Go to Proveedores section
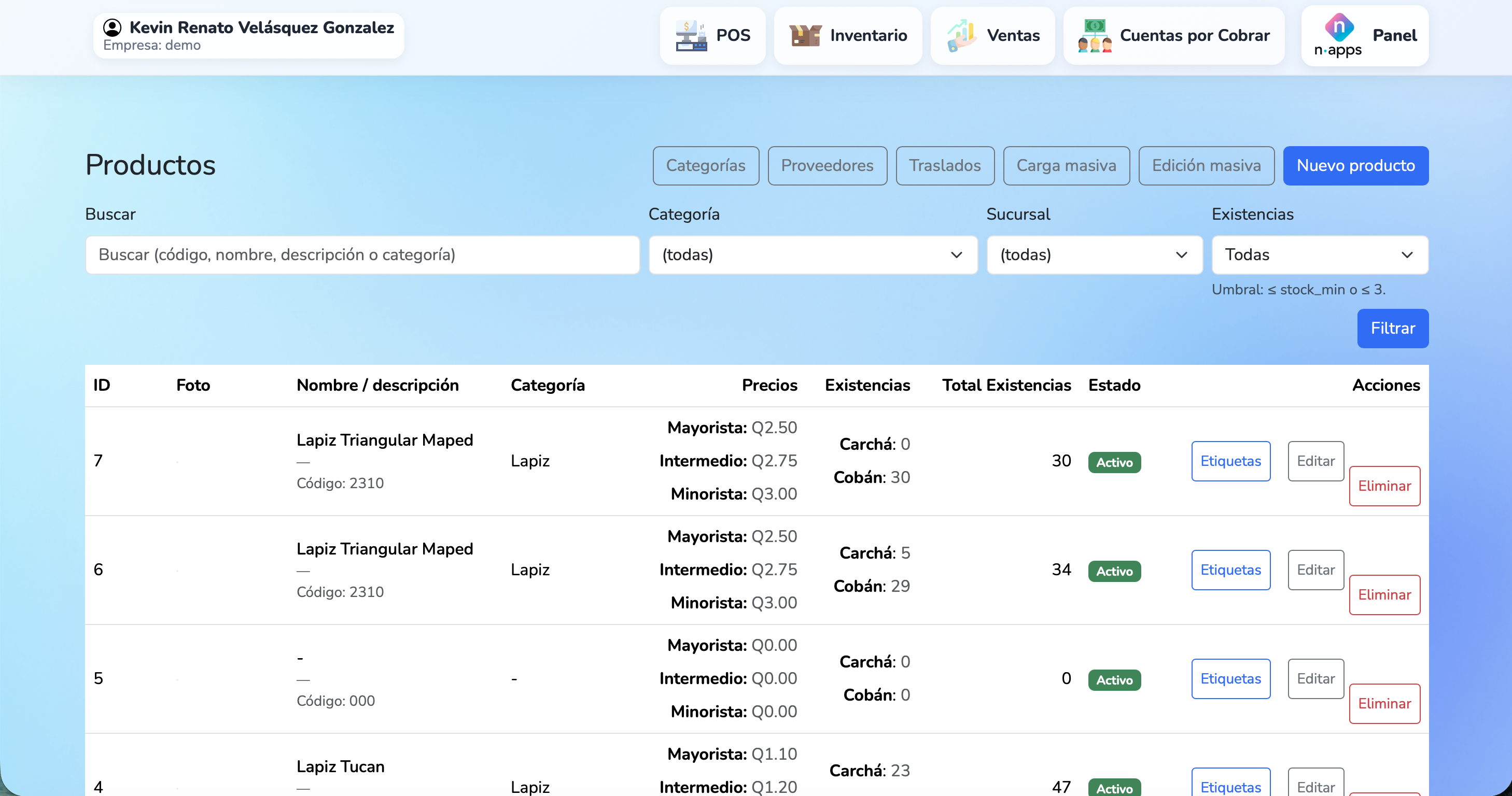 (827, 165)
